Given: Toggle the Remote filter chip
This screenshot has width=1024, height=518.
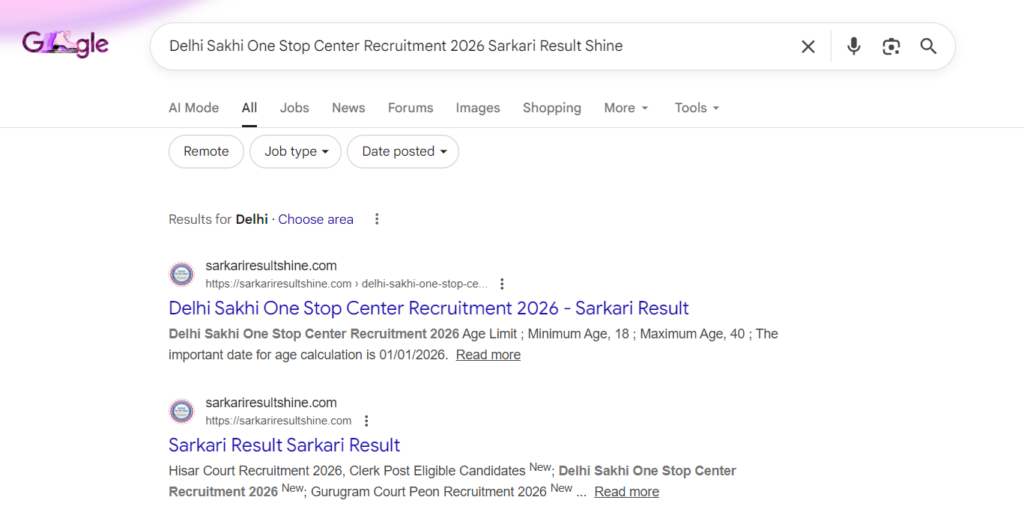Looking at the screenshot, I should tap(206, 152).
